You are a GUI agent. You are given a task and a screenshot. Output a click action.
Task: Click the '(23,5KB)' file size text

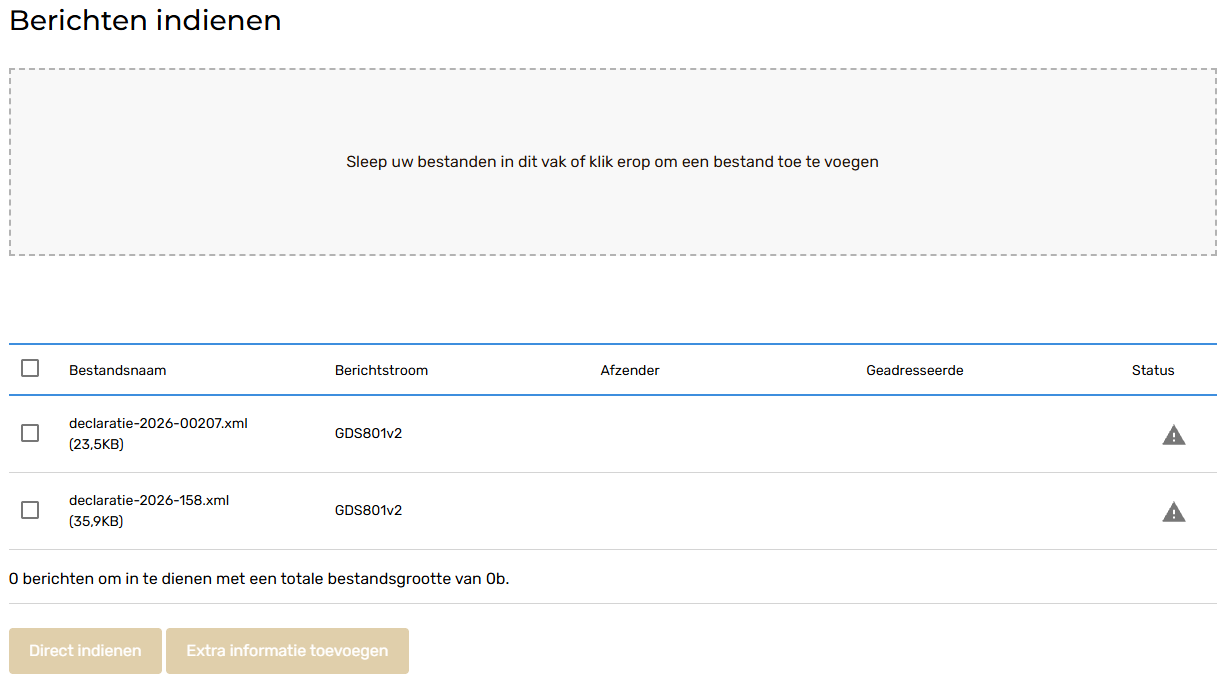pyautogui.click(x=96, y=444)
